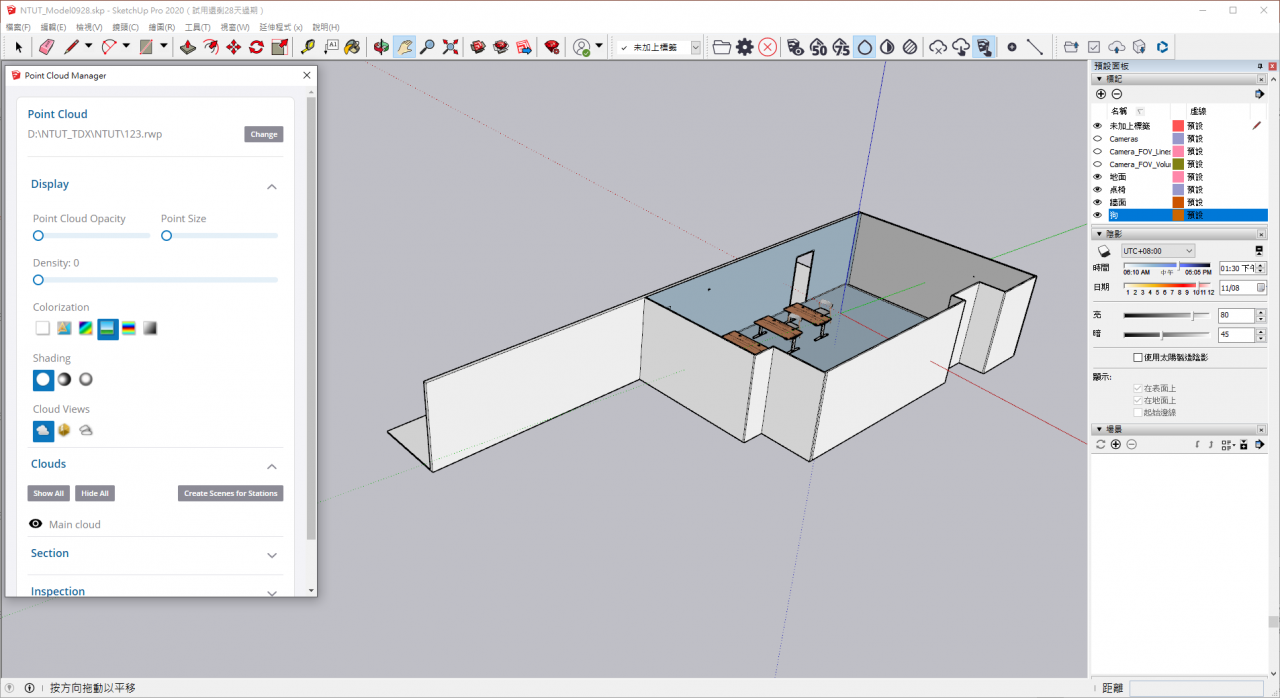Click the red circled X icon
This screenshot has height=698, width=1280.
pyautogui.click(x=767, y=47)
